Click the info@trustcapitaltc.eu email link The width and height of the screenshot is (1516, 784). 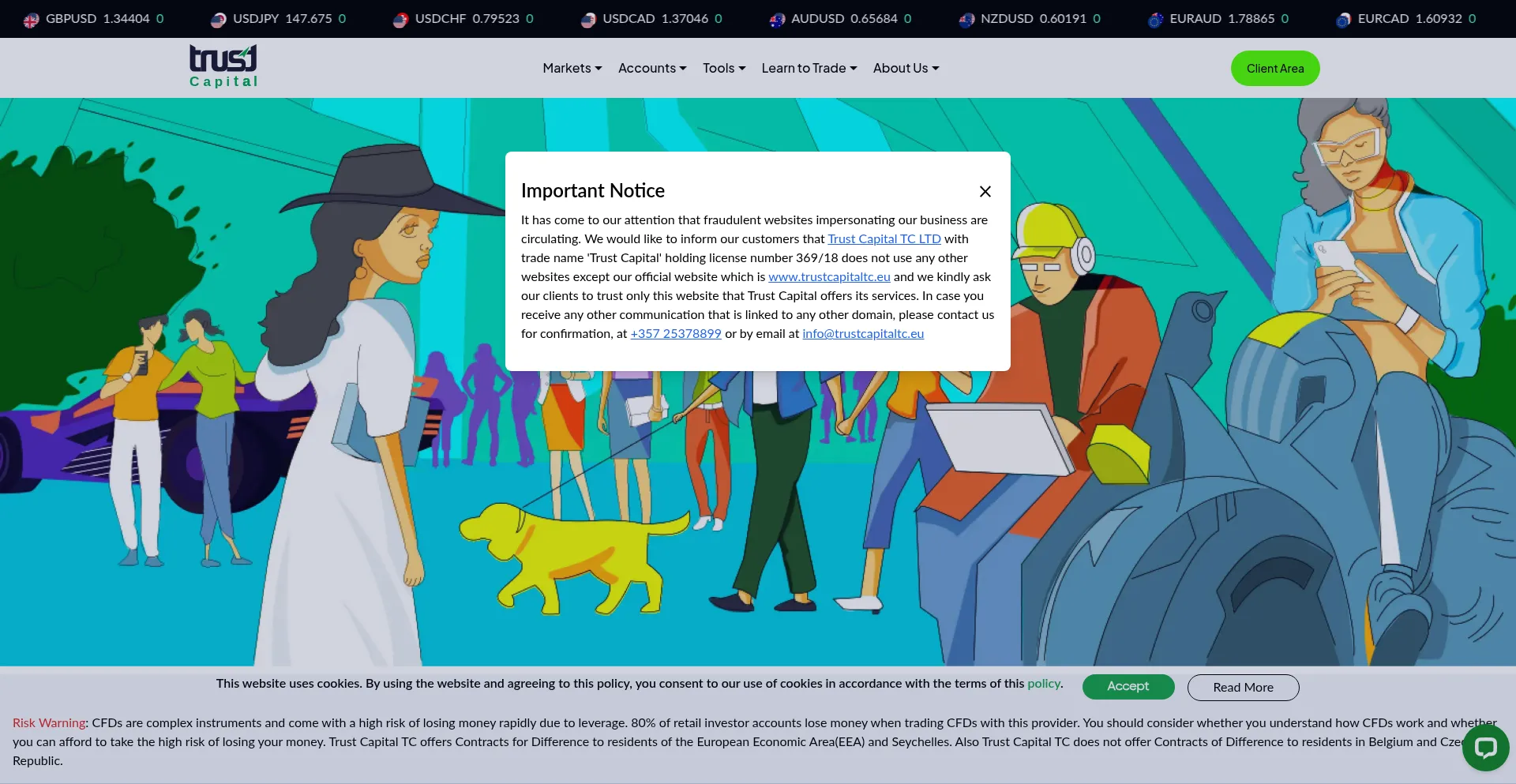863,333
